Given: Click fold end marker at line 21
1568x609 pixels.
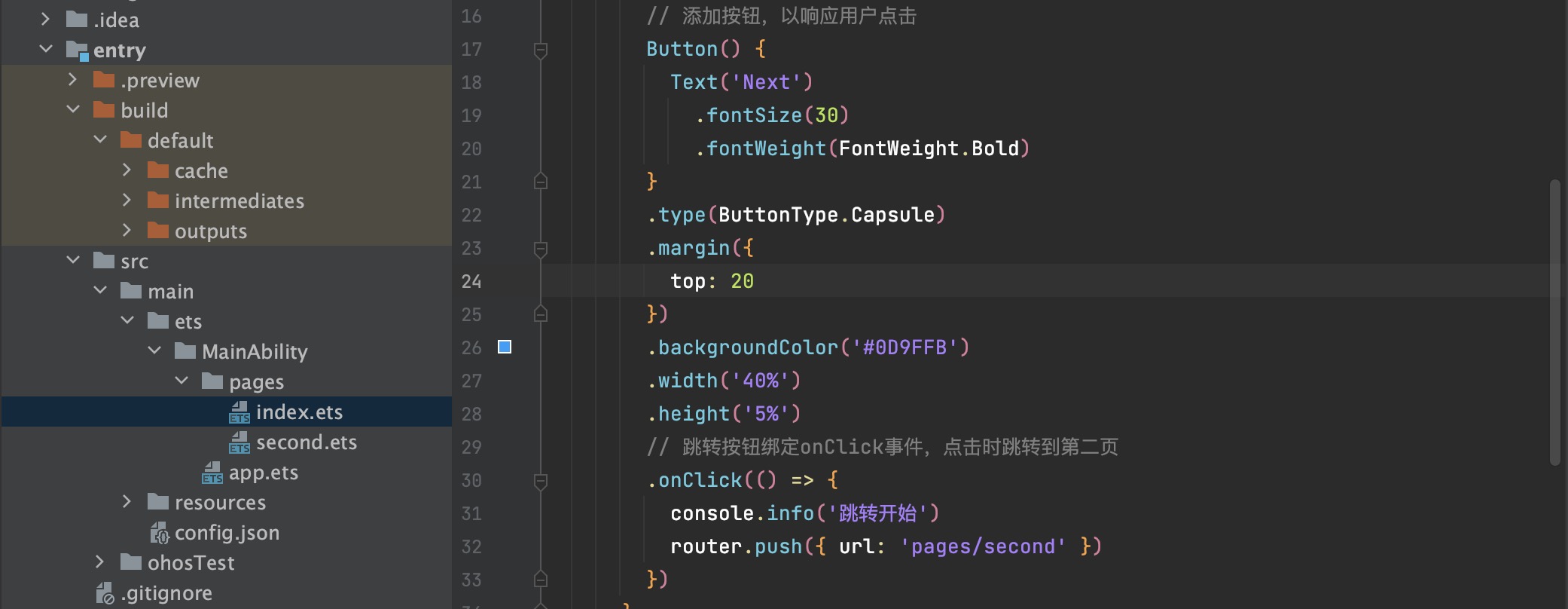Looking at the screenshot, I should [540, 182].
